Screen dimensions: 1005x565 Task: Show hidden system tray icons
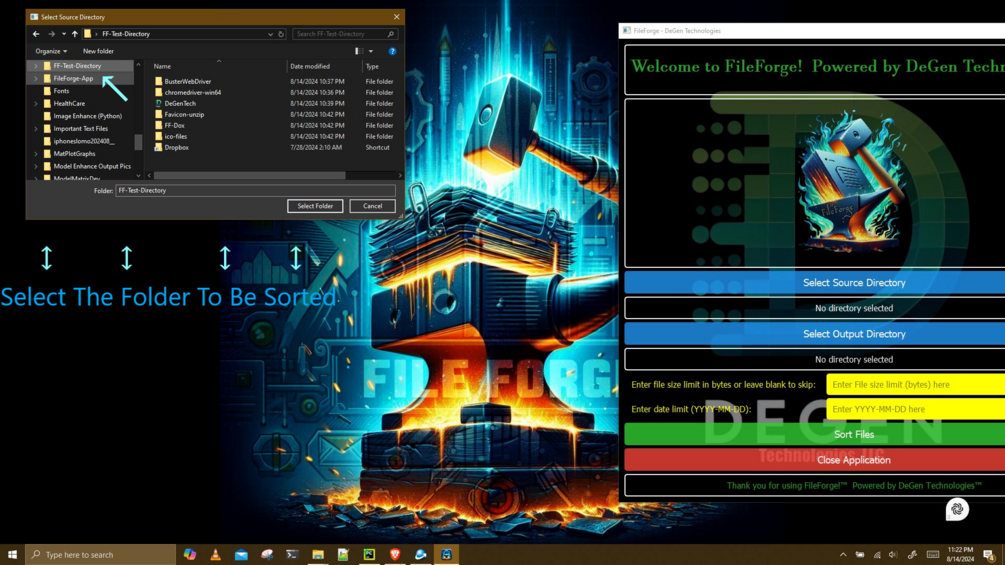(843, 555)
